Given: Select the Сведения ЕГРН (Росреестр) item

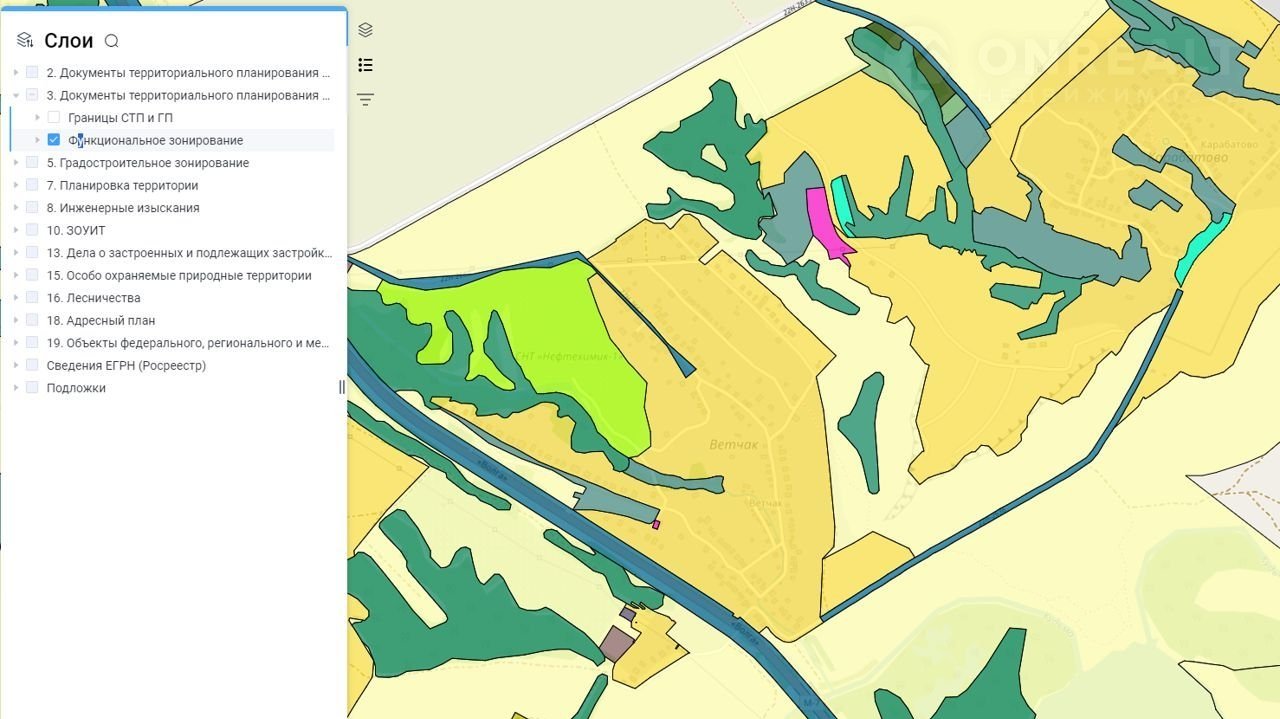Looking at the screenshot, I should [x=126, y=365].
